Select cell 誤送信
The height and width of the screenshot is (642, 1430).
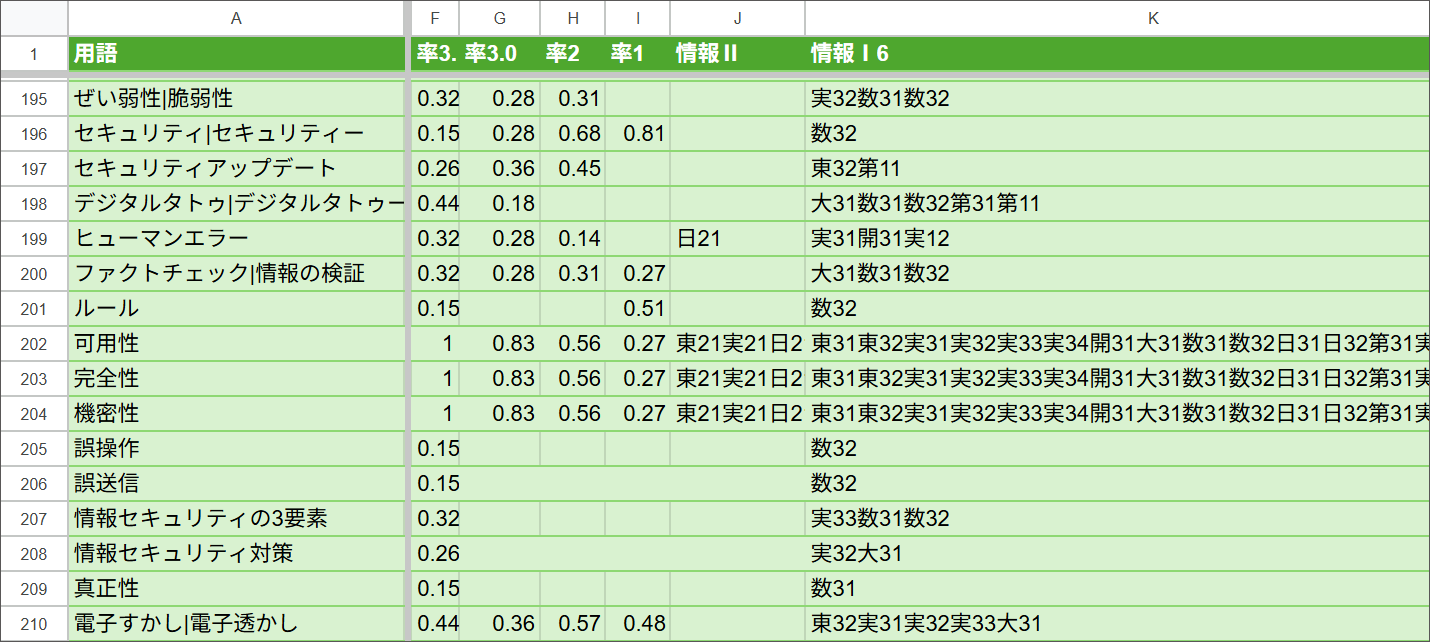pos(237,483)
